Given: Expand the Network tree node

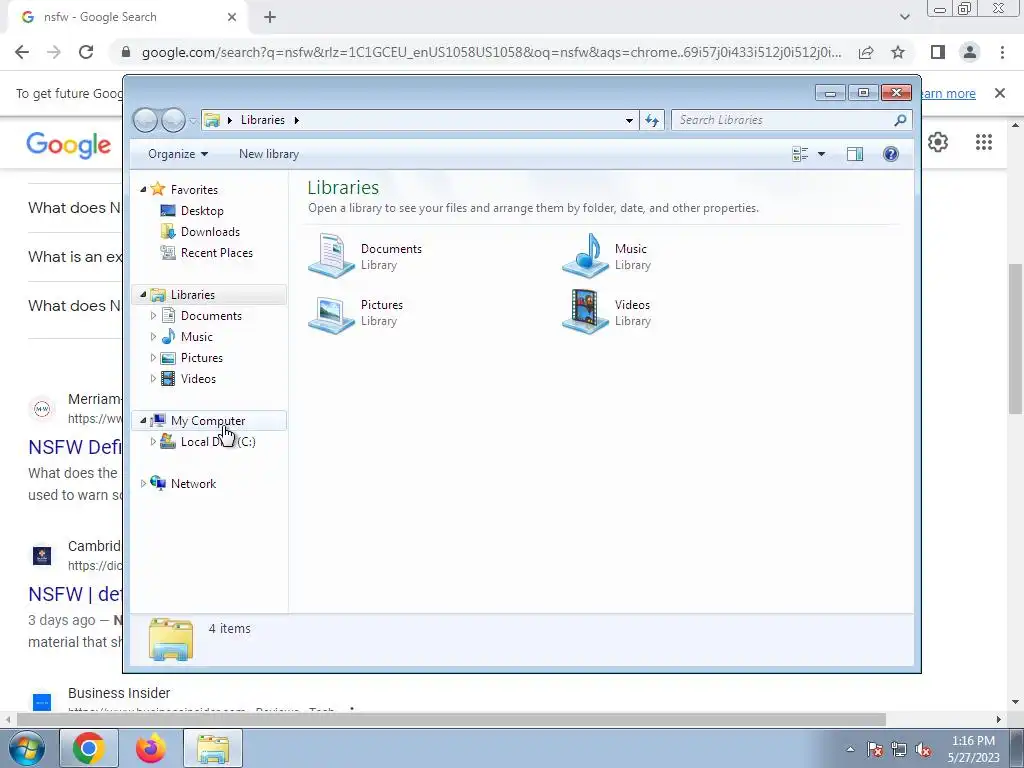Looking at the screenshot, I should point(143,484).
